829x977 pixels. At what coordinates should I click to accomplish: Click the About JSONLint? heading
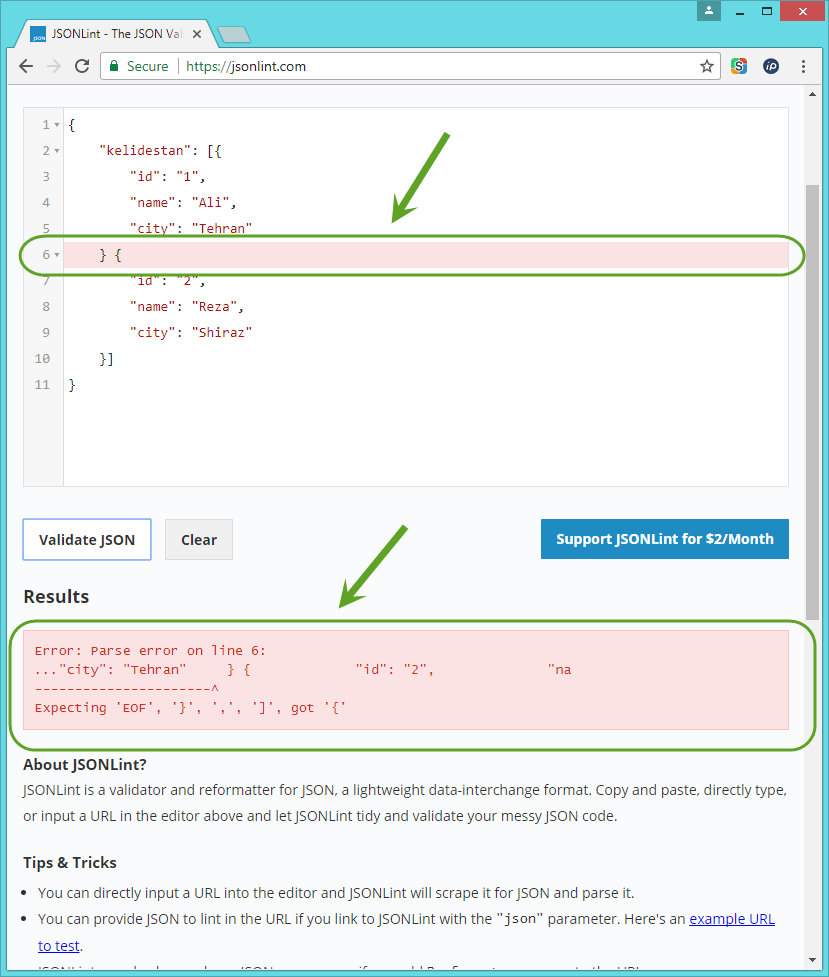[x=85, y=765]
